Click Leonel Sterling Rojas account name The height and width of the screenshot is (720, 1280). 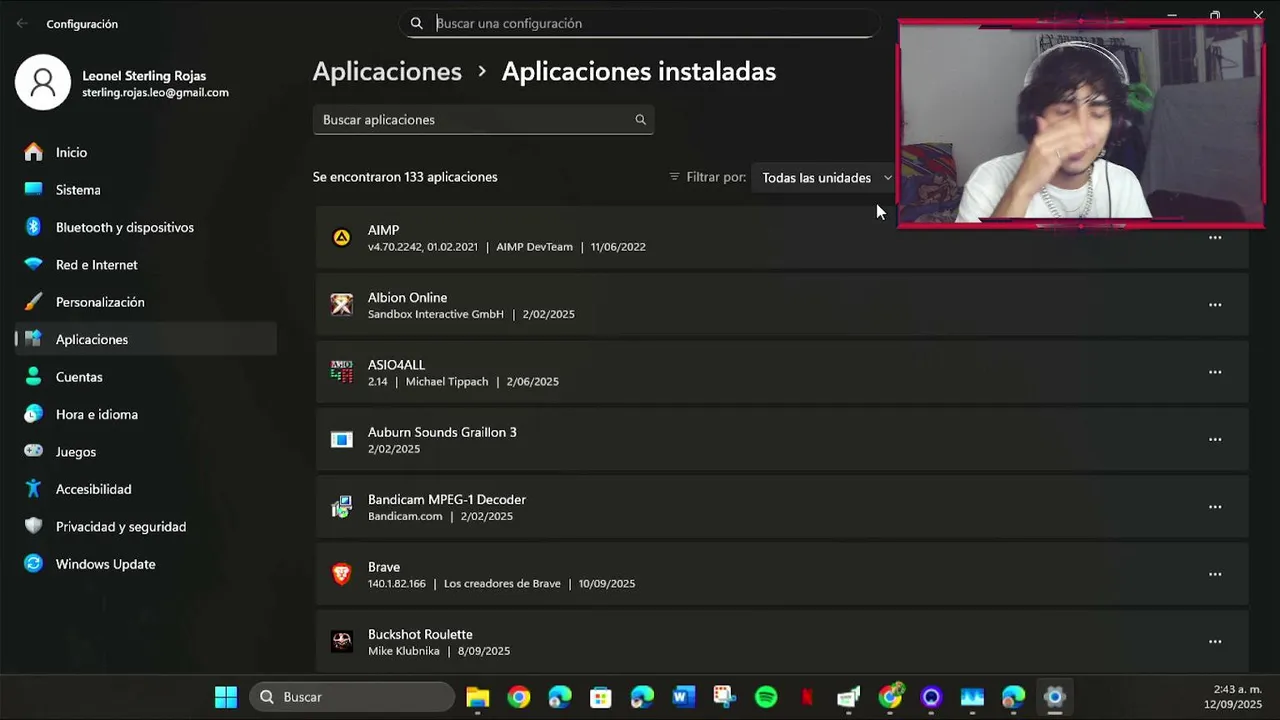(x=144, y=76)
